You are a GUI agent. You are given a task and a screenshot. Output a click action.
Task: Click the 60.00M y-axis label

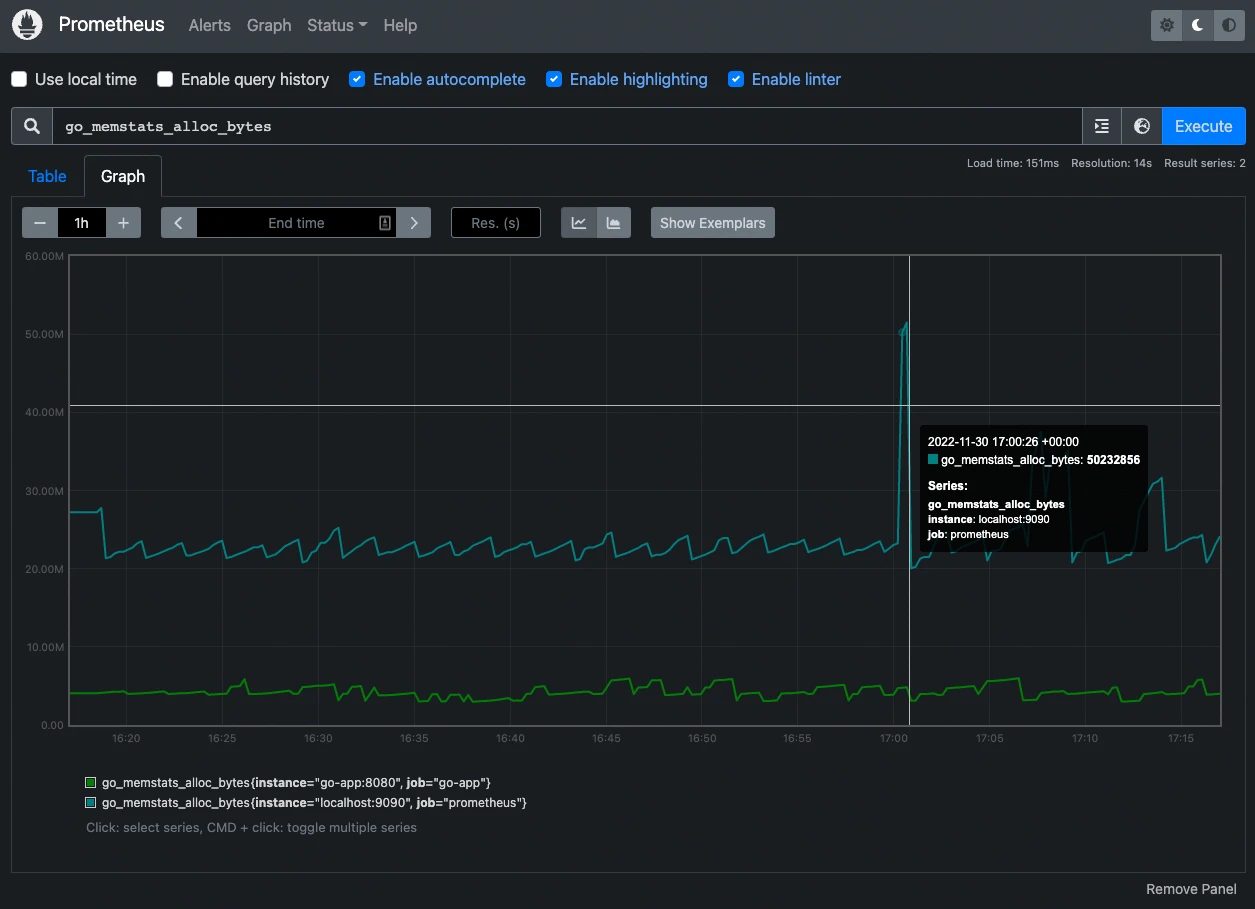click(x=43, y=256)
